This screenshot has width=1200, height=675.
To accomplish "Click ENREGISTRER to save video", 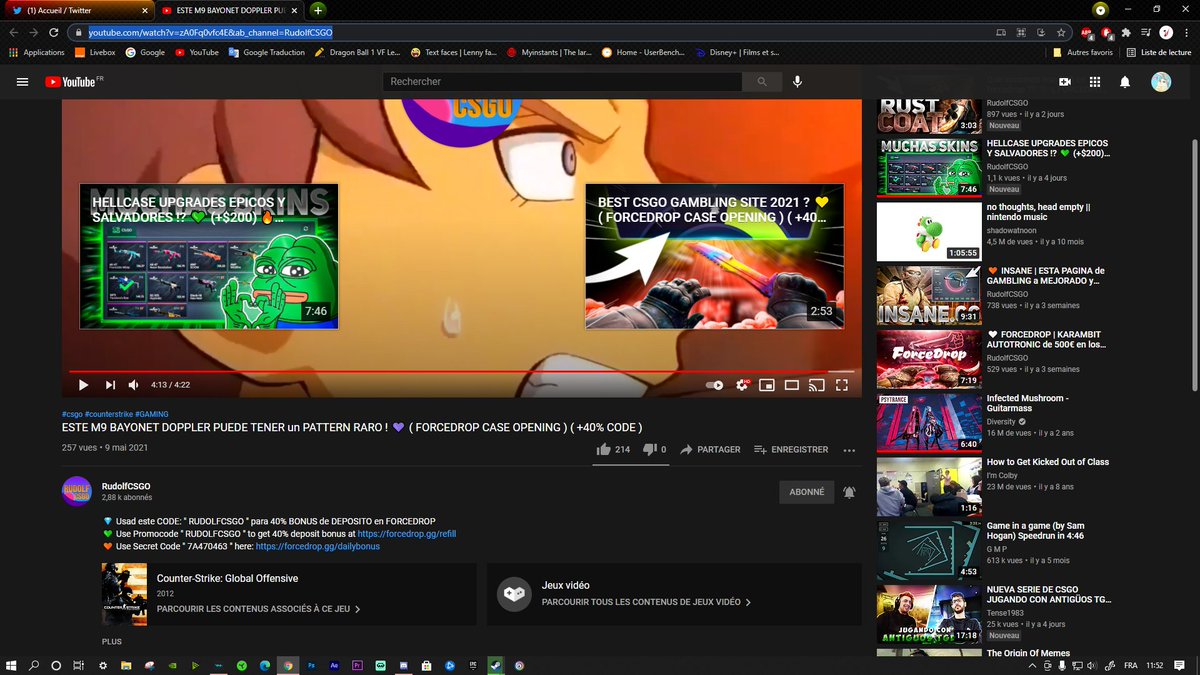I will point(791,450).
